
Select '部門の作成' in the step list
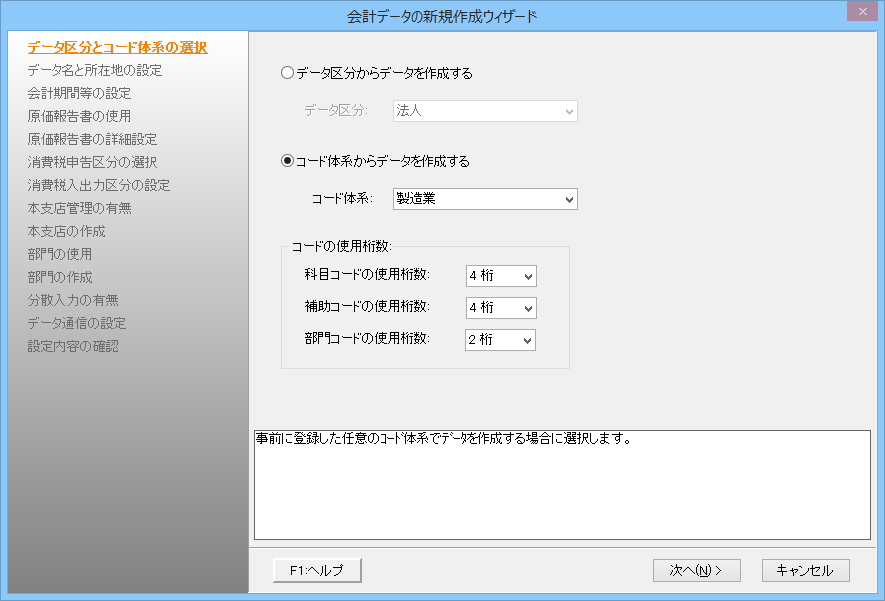point(60,277)
